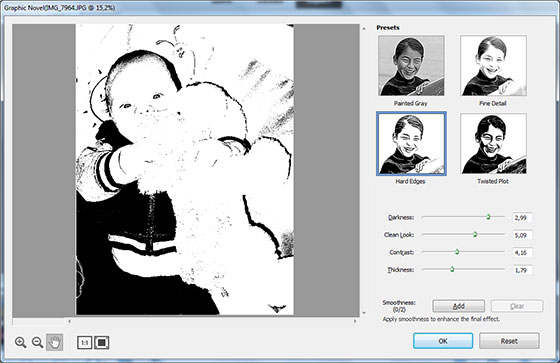Click the preview vertical scrollbar up arrow
The width and height of the screenshot is (560, 363).
pos(364,28)
